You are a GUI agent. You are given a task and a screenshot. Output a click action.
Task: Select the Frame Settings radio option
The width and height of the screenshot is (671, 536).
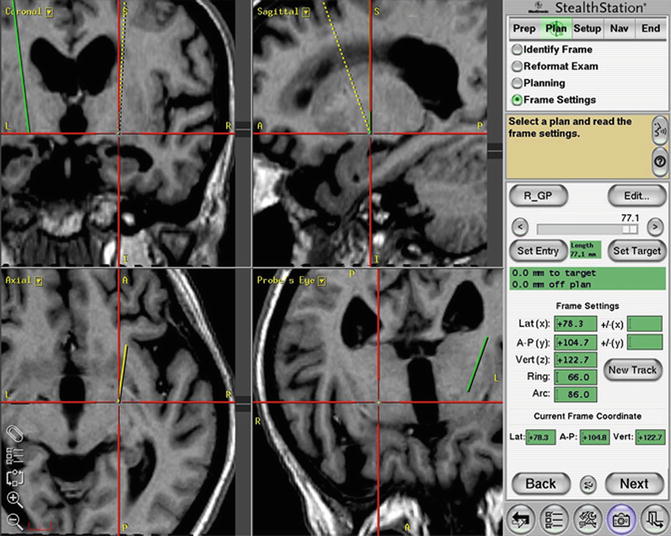(x=516, y=100)
